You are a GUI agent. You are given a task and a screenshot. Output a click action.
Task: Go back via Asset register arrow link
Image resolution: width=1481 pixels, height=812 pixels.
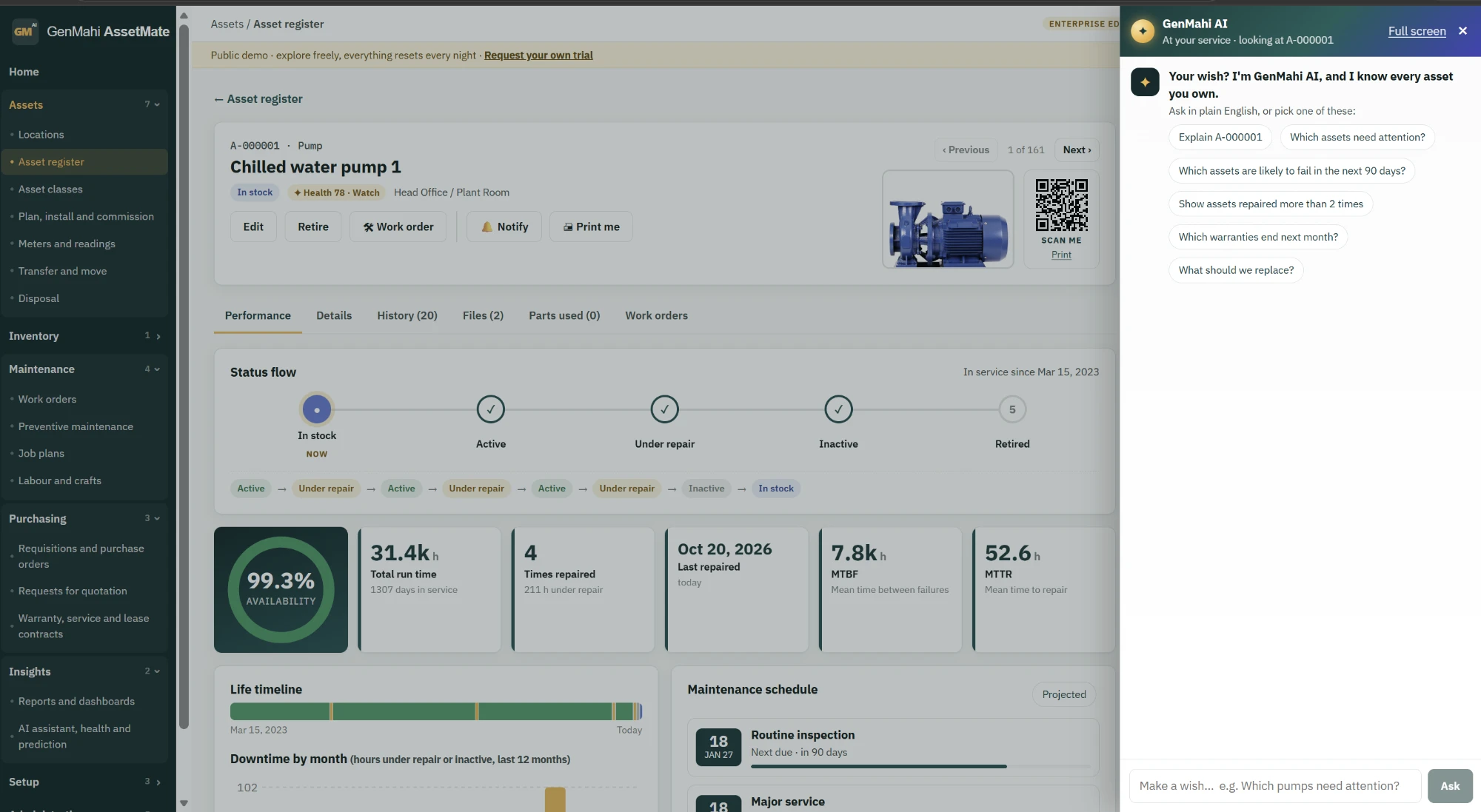(x=258, y=99)
